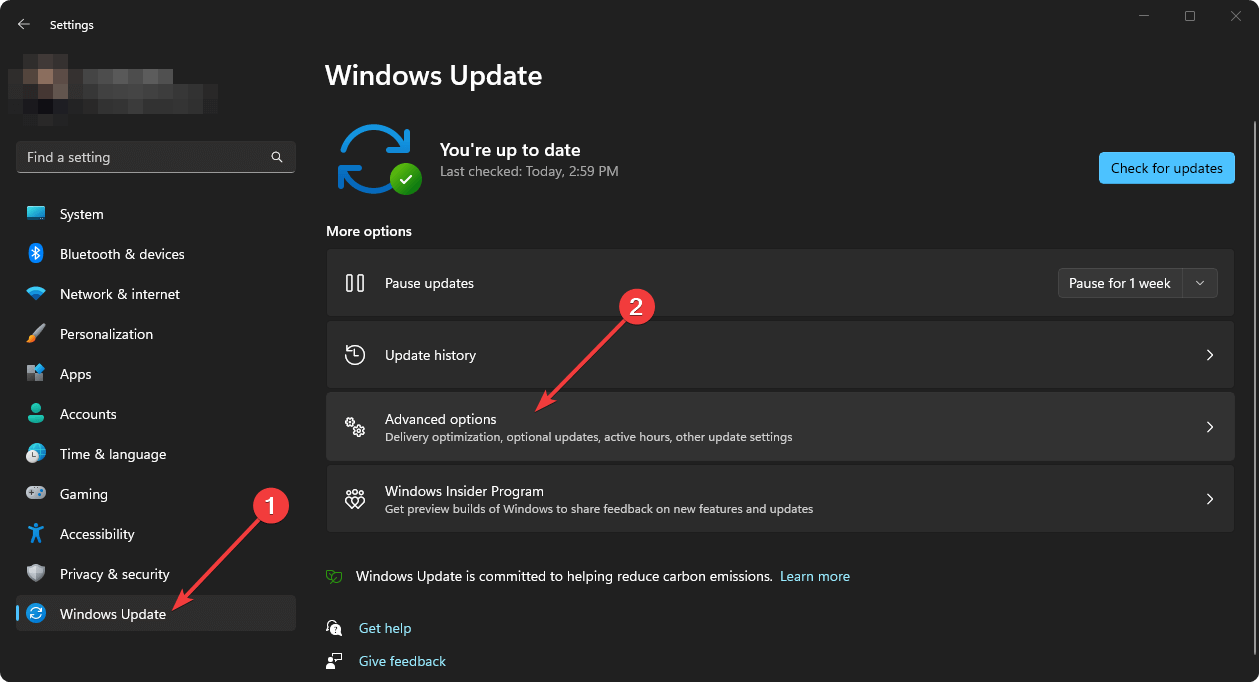Click the Personalization paintbrush icon

coord(36,334)
